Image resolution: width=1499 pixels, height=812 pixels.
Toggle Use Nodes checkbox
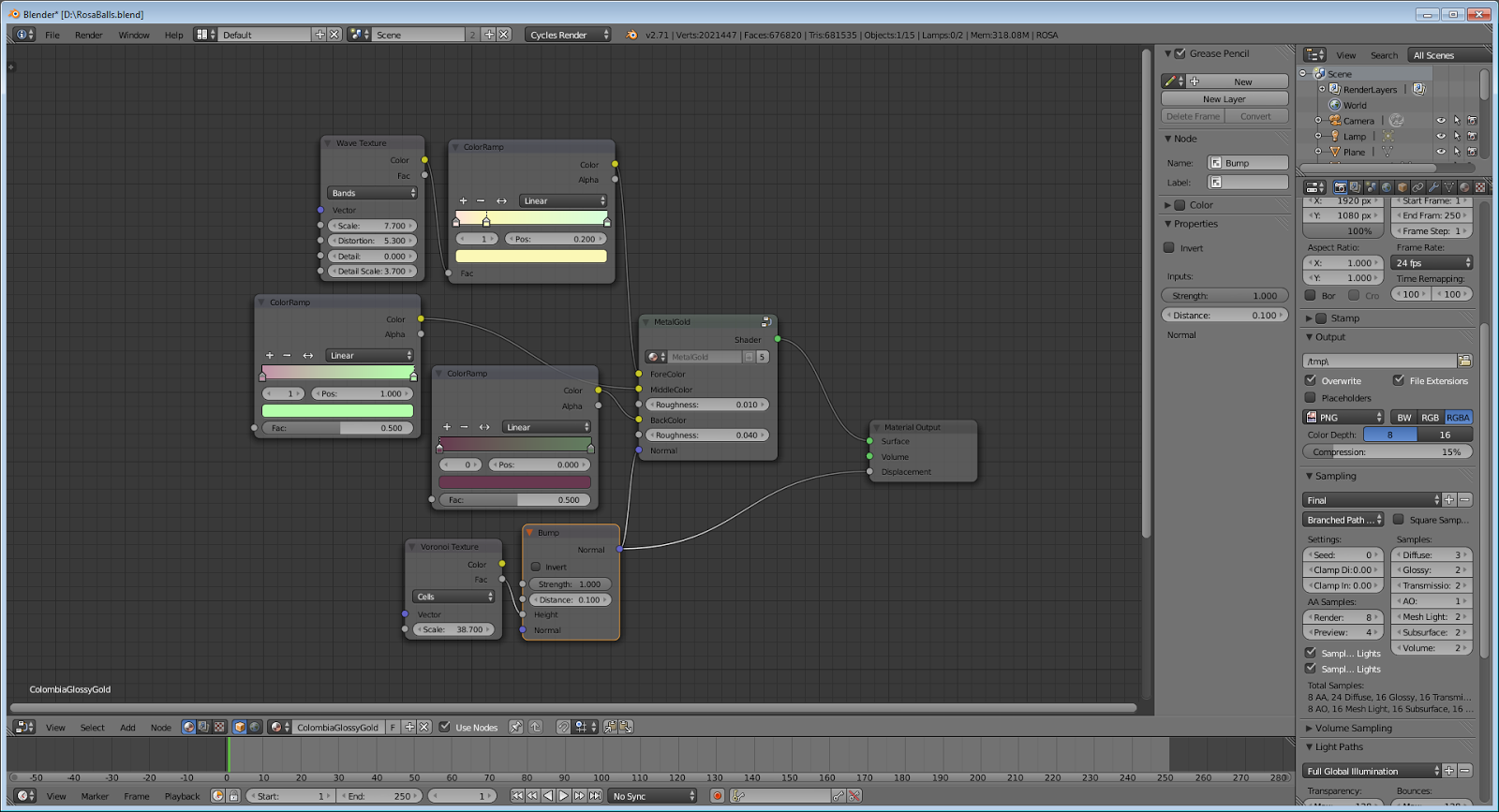[x=445, y=727]
